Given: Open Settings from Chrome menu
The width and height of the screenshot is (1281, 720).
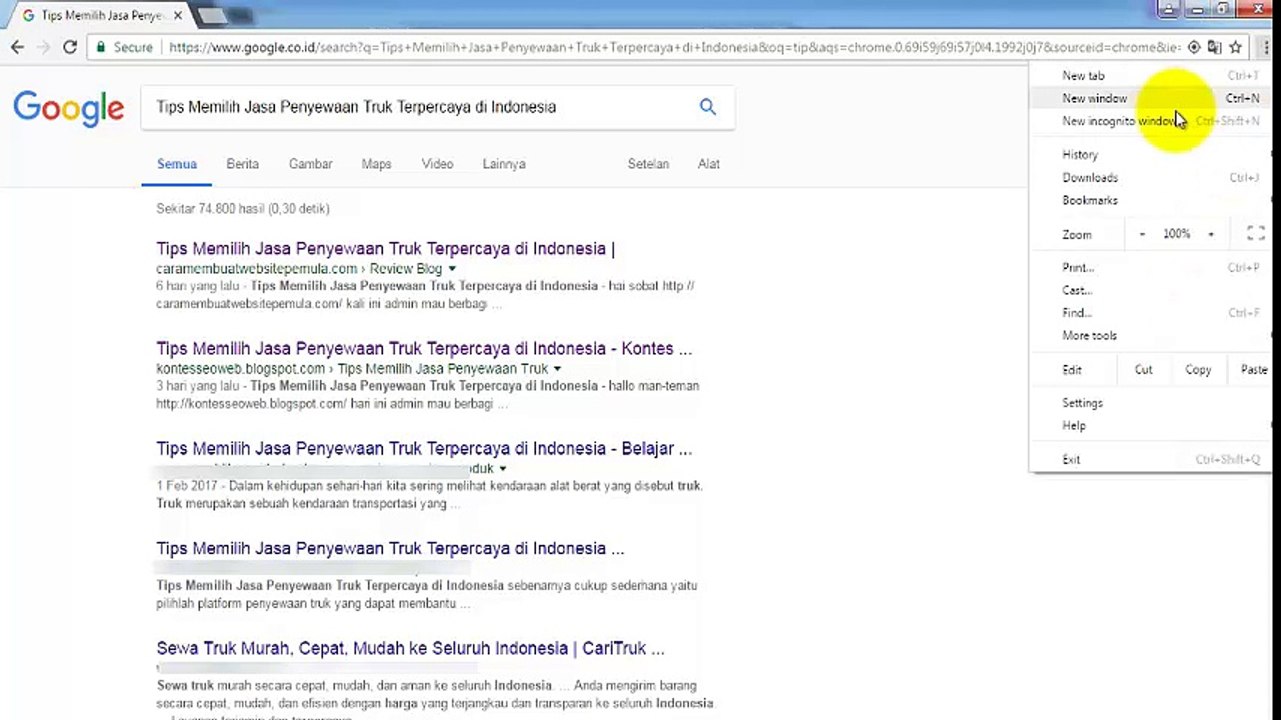Looking at the screenshot, I should click(x=1150, y=403).
